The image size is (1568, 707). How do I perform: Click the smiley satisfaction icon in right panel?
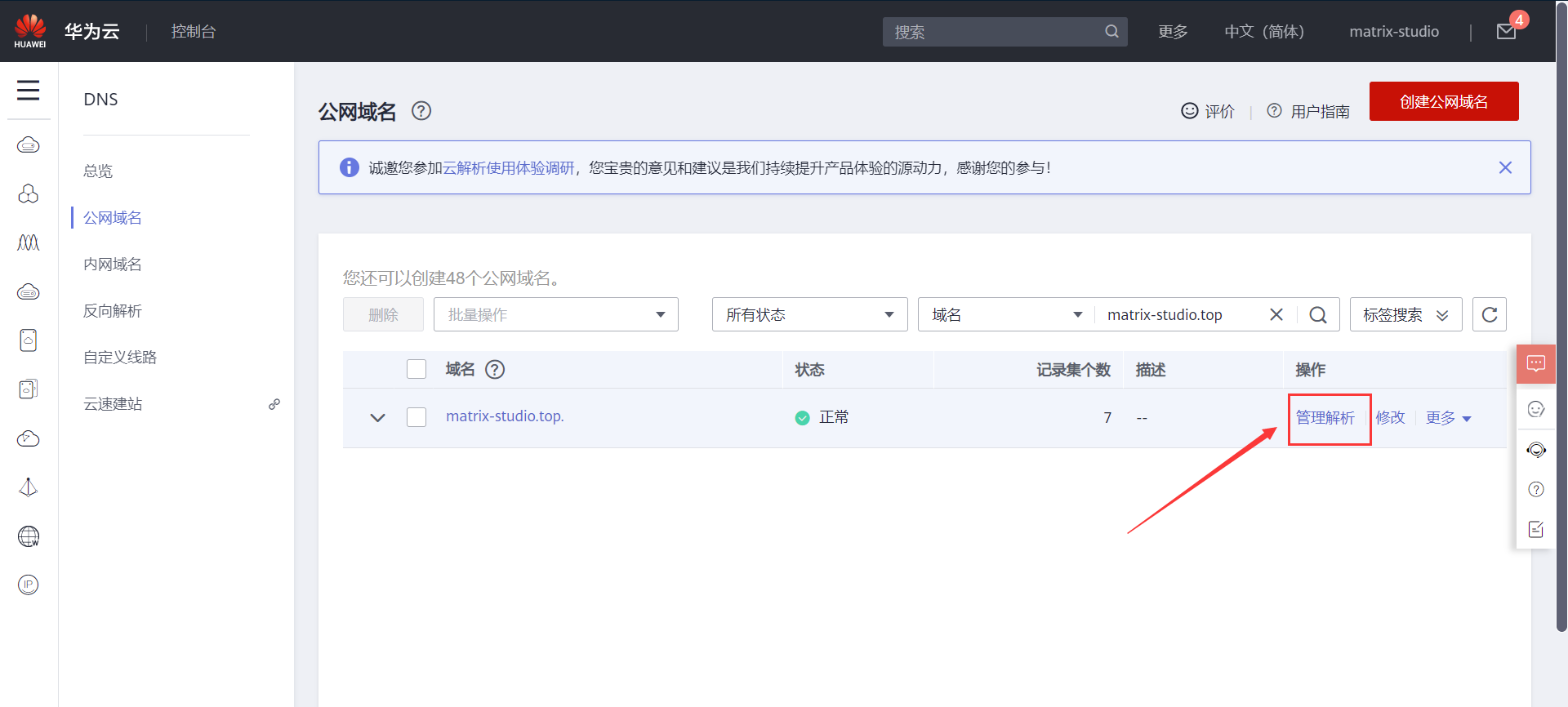pyautogui.click(x=1536, y=409)
